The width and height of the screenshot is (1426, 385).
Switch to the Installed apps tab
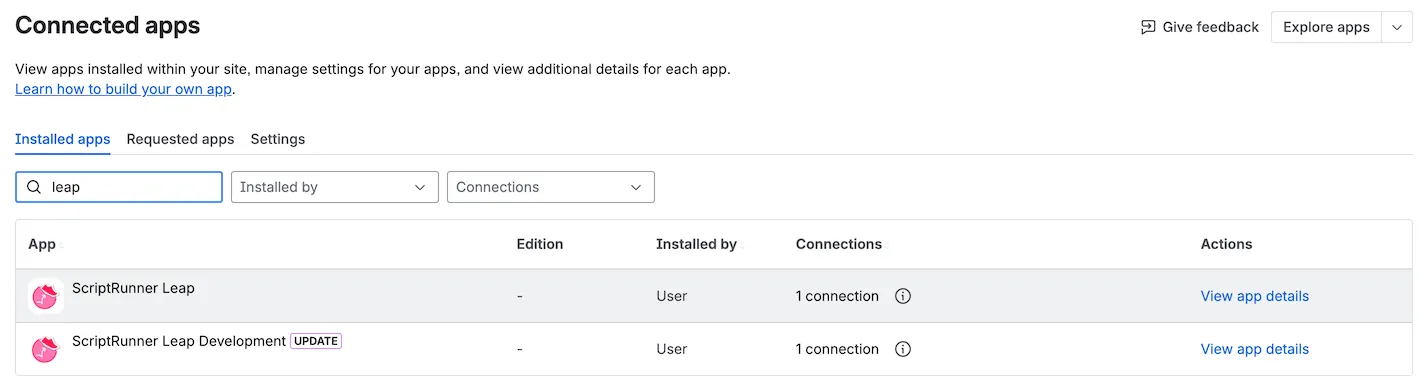[63, 139]
